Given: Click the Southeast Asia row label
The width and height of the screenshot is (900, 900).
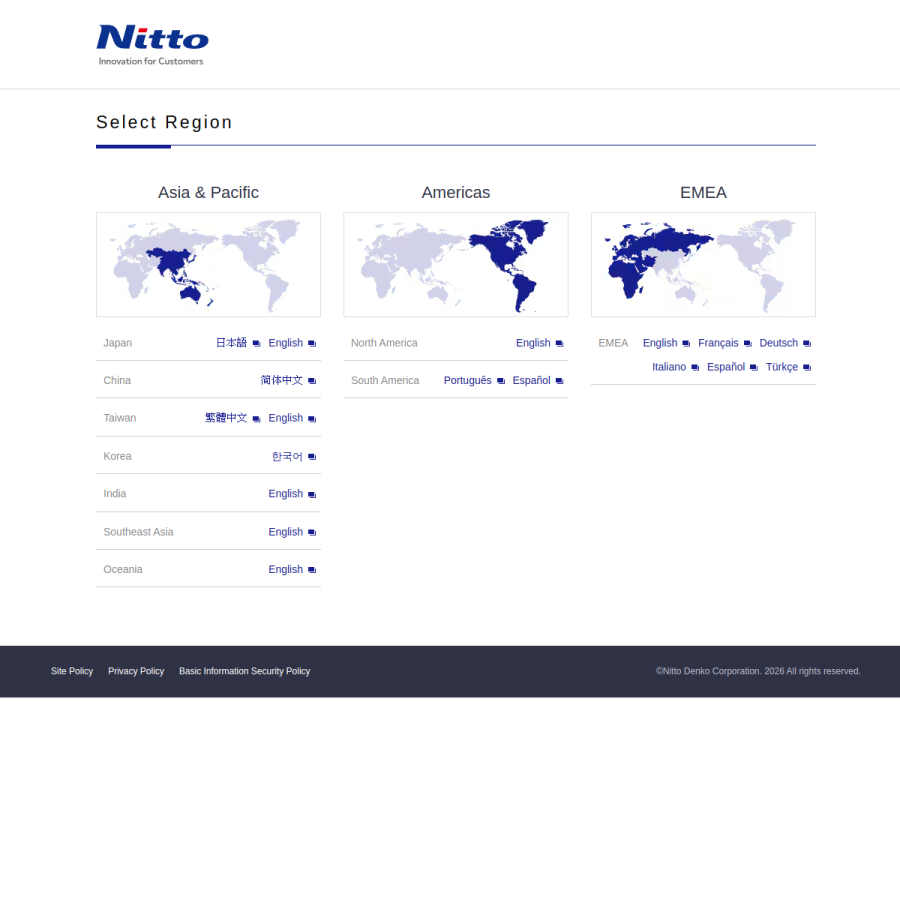Looking at the screenshot, I should click(138, 532).
